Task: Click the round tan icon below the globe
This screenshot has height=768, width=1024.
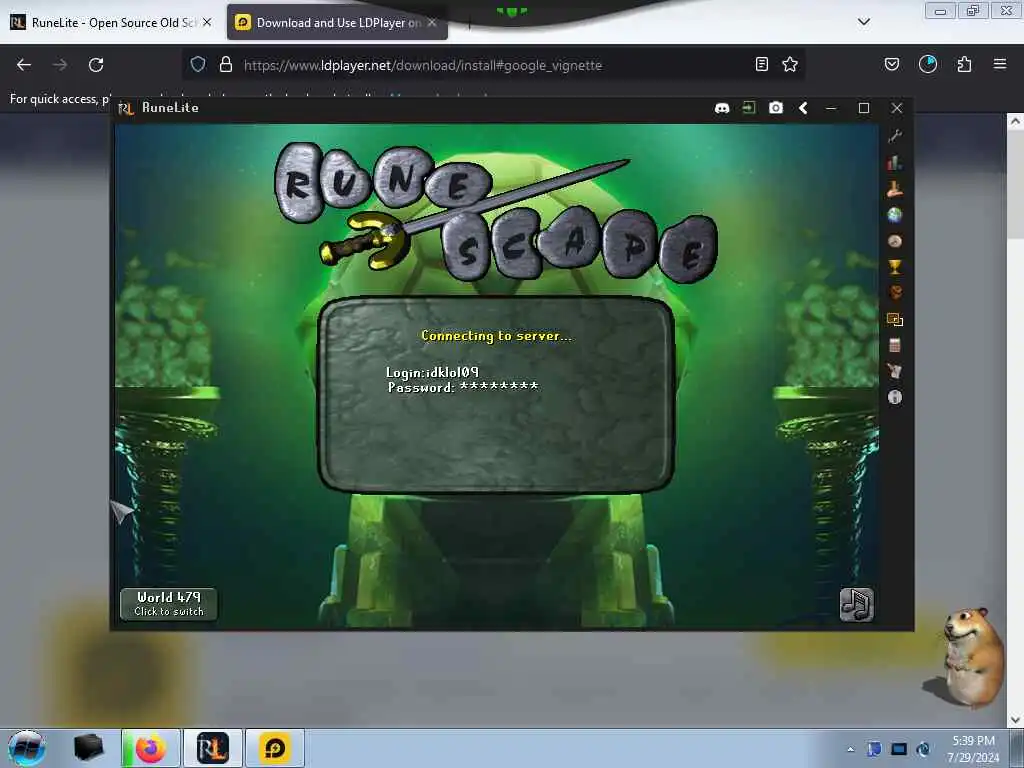Action: click(895, 241)
